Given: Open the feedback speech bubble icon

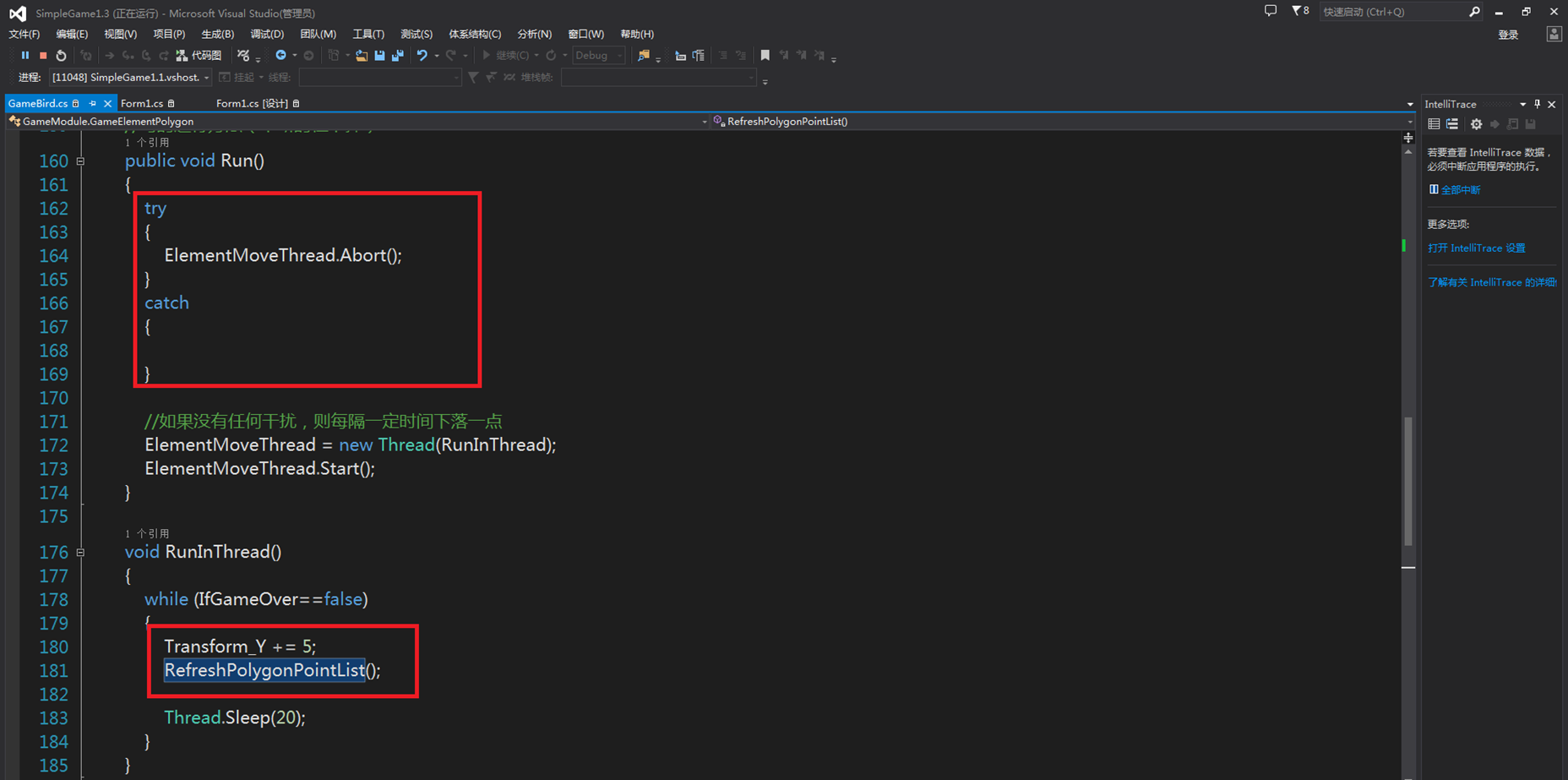Looking at the screenshot, I should (x=1271, y=11).
